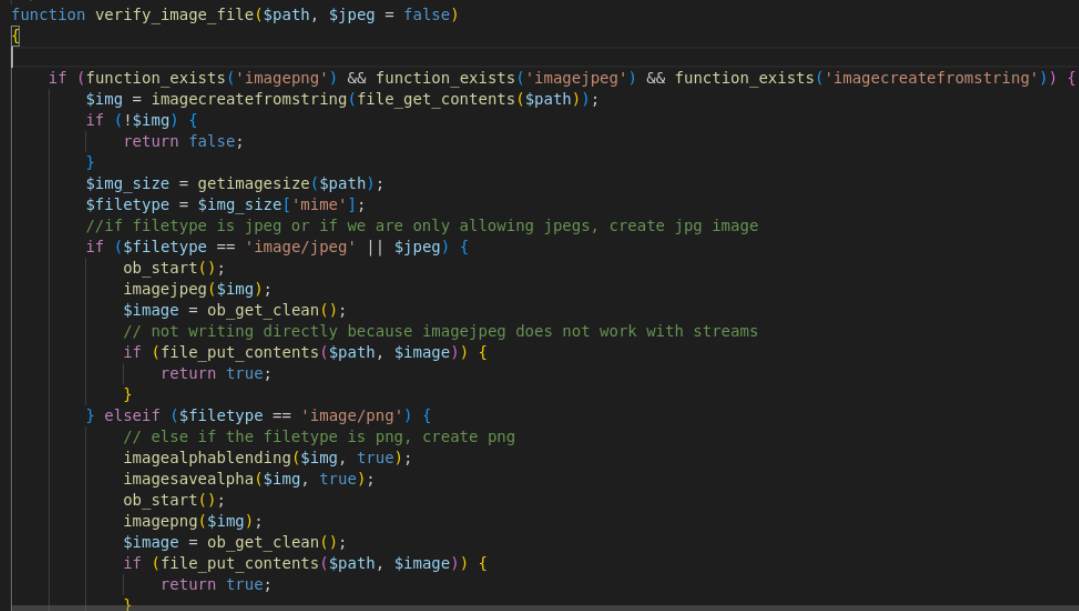Click ob_start() directly above imagejpeg($img)
This screenshot has height=611, width=1079.
point(173,268)
